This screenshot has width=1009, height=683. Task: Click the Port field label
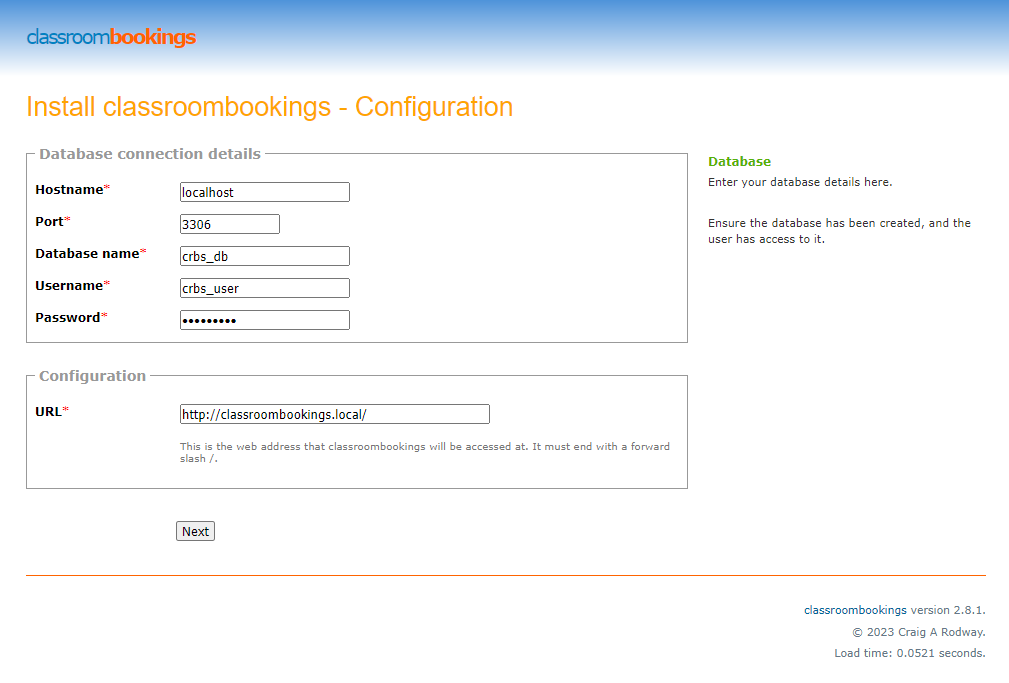(x=49, y=222)
